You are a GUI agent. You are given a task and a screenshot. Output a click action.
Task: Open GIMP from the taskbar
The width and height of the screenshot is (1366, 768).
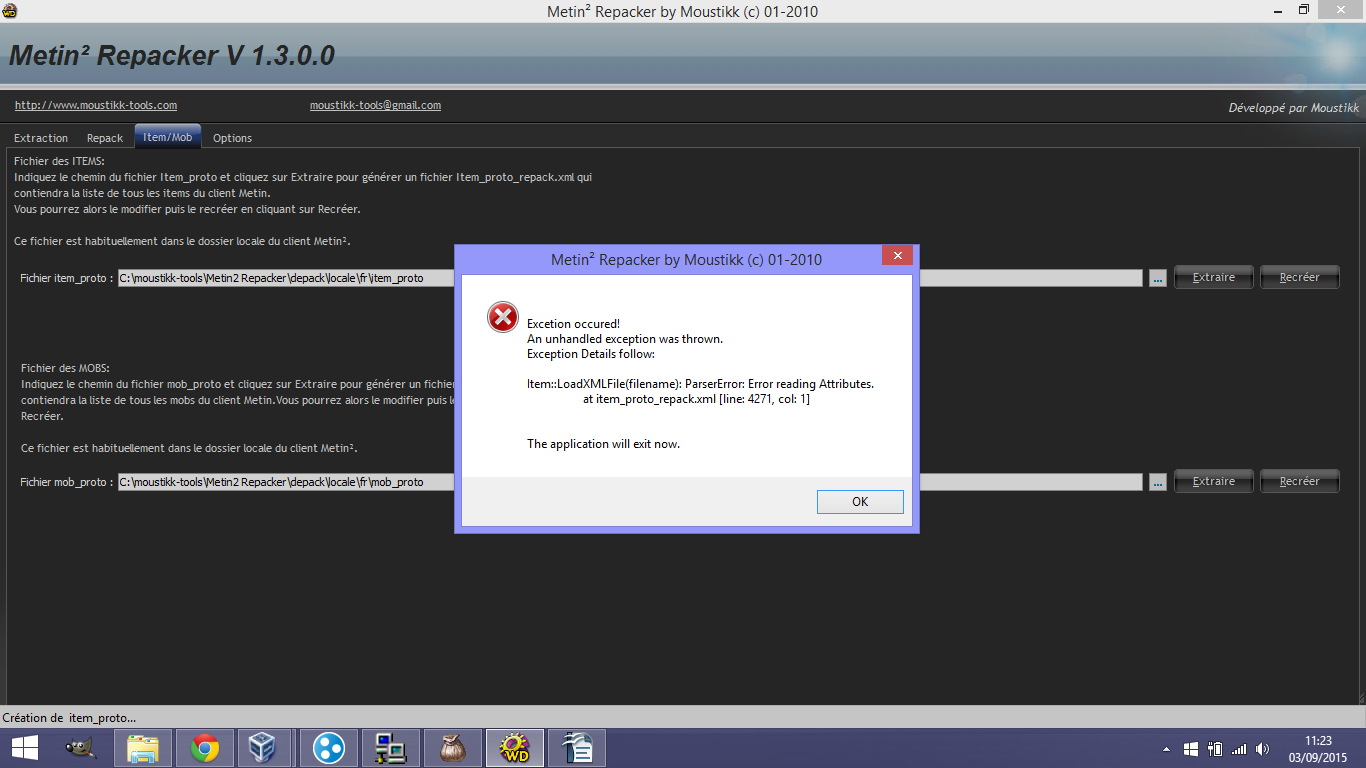pos(81,748)
